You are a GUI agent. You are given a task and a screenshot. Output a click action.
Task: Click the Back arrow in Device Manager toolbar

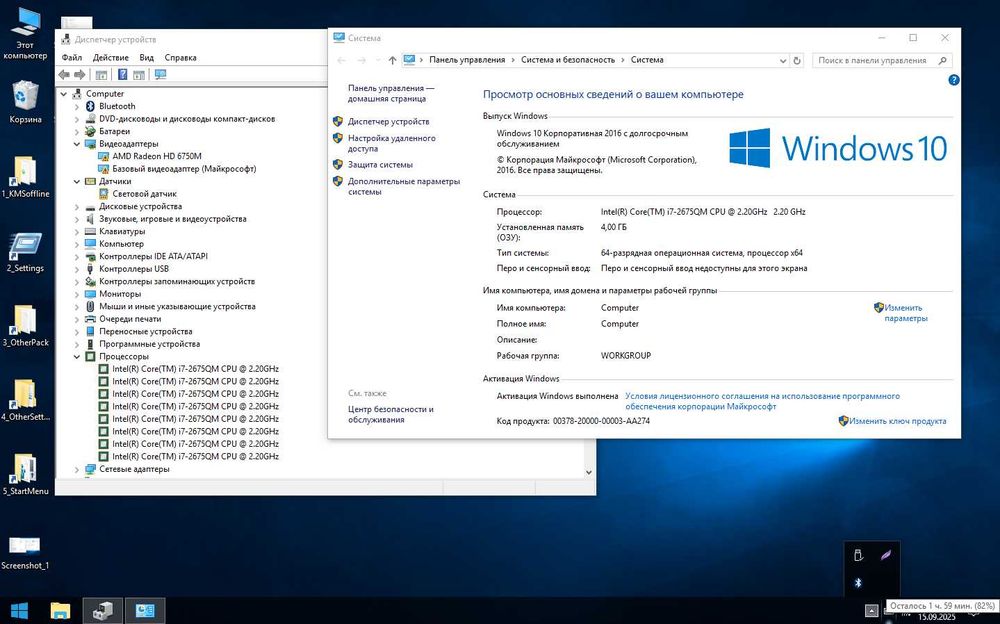(x=64, y=75)
